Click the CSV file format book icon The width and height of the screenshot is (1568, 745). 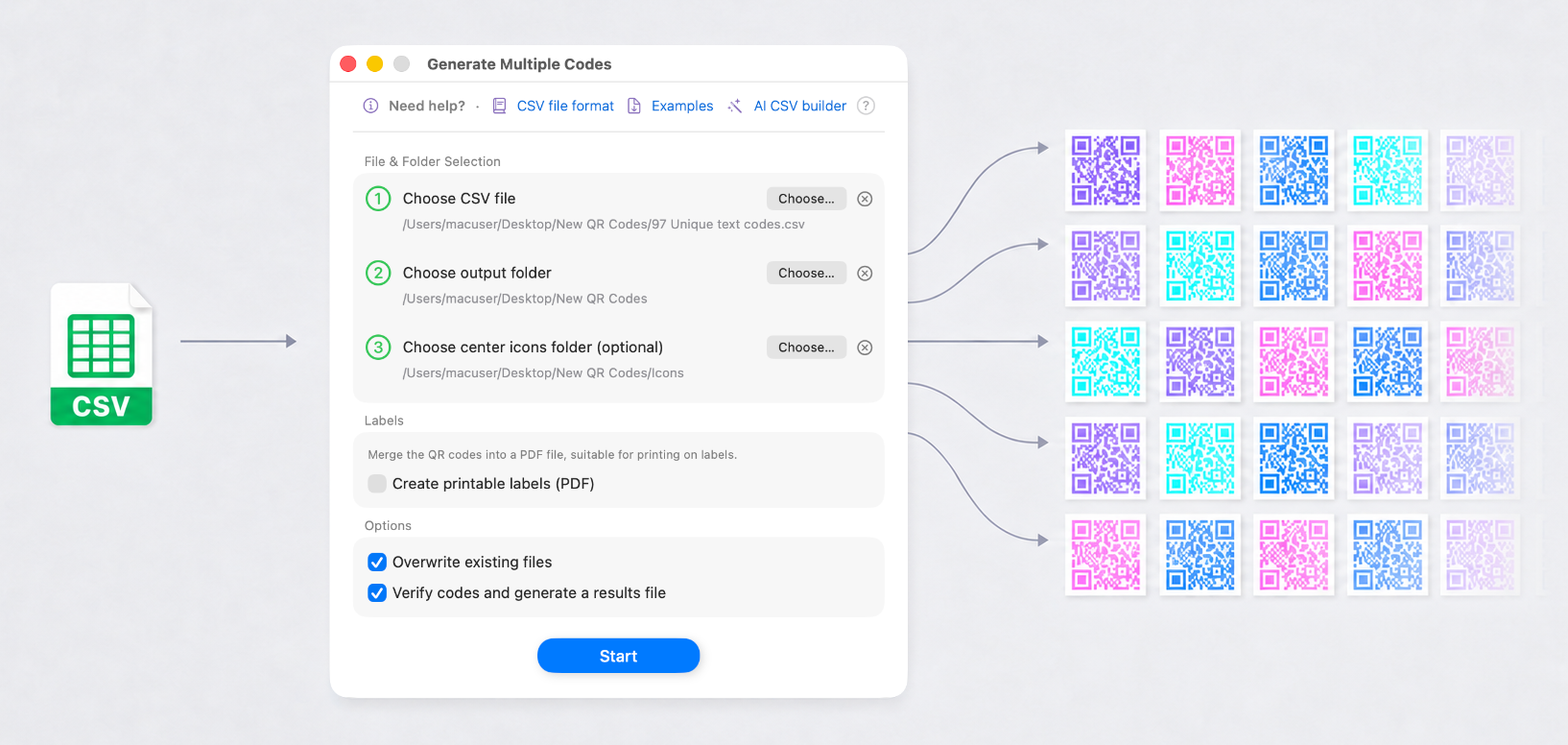[499, 106]
